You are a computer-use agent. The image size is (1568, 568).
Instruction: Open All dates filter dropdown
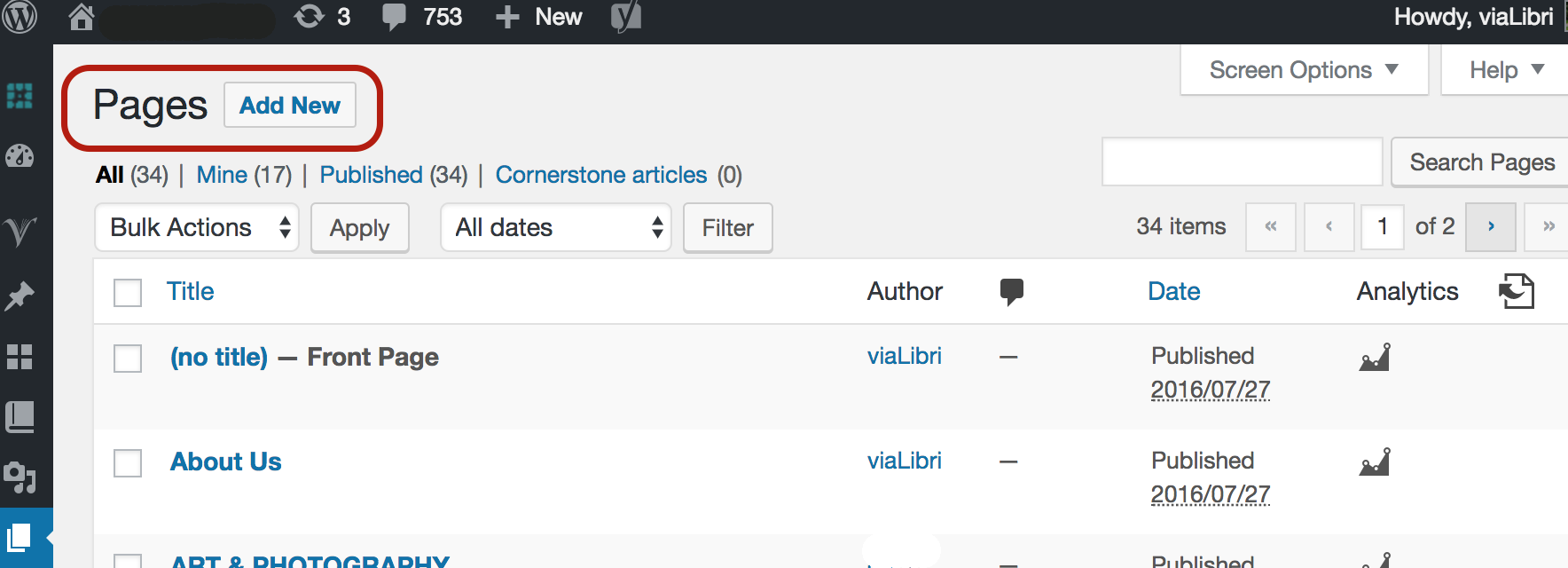[x=556, y=227]
